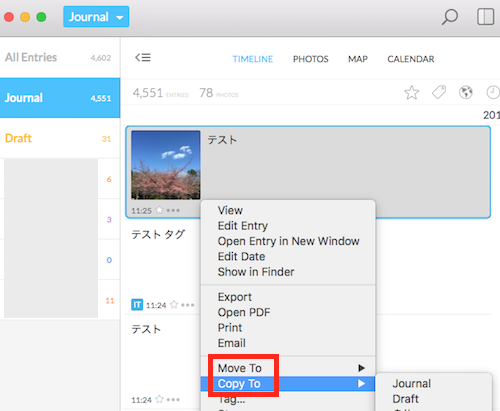Click the blue IT tag badge
The height and width of the screenshot is (411, 500).
[137, 305]
